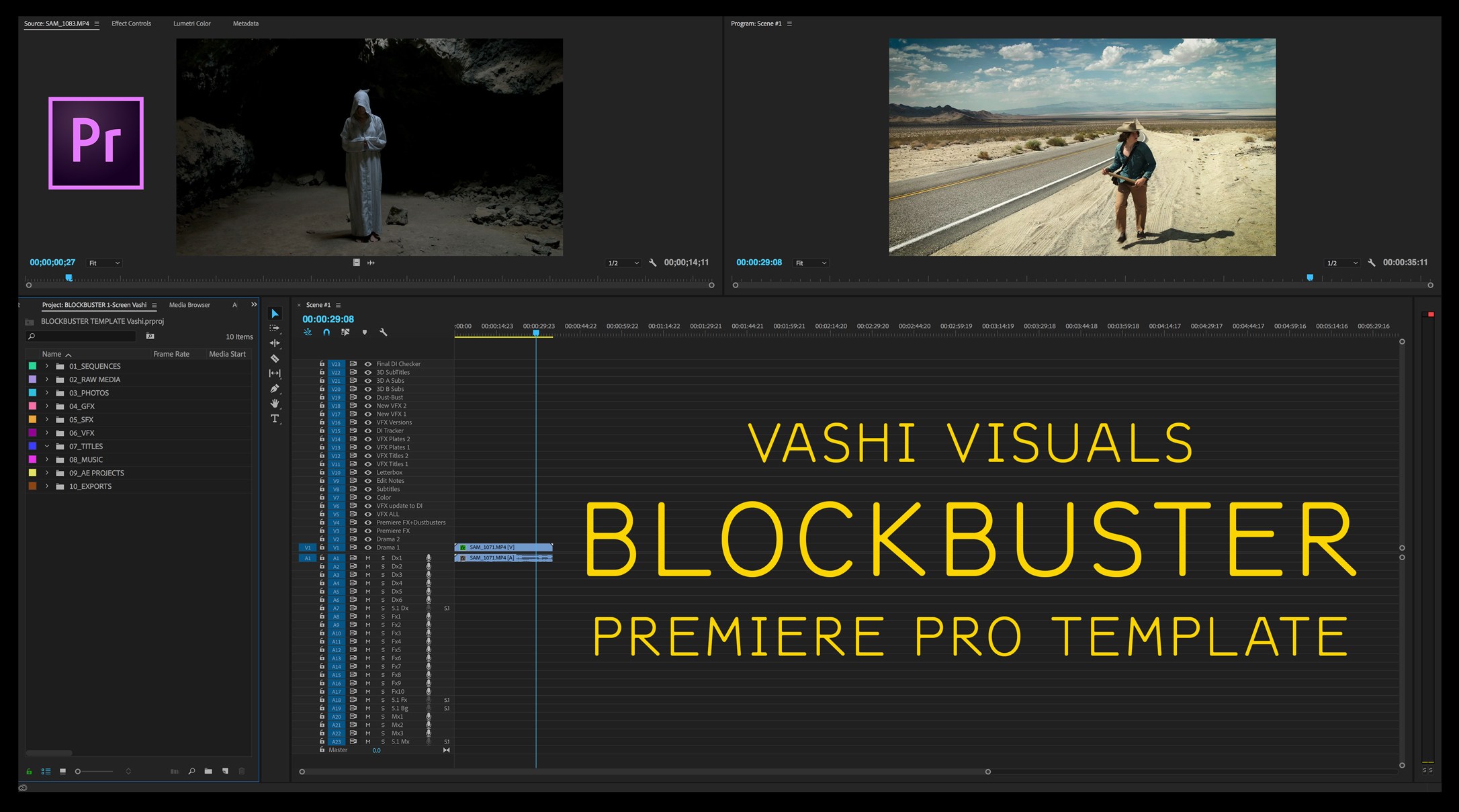Image resolution: width=1459 pixels, height=812 pixels.
Task: Click the Media Start column header
Action: tap(227, 354)
